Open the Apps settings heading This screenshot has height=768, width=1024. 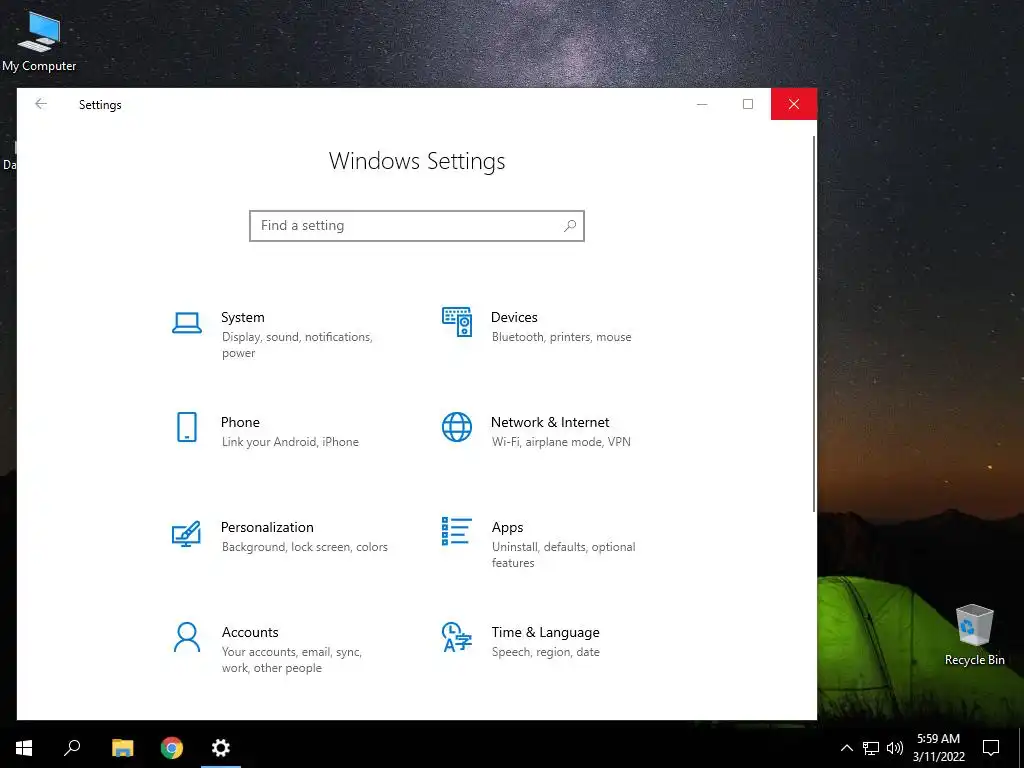[507, 528]
